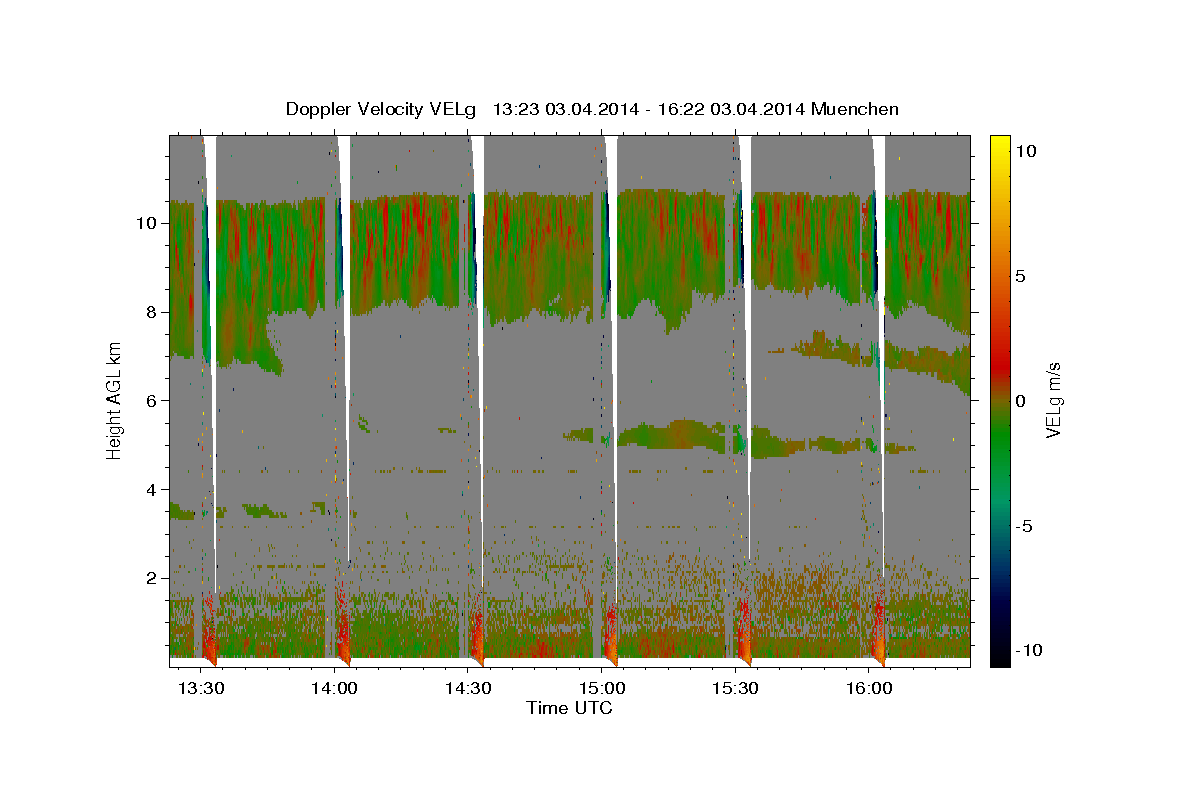Click the 'Height AGL km' y-axis label
The width and height of the screenshot is (1200, 800).
pos(114,400)
